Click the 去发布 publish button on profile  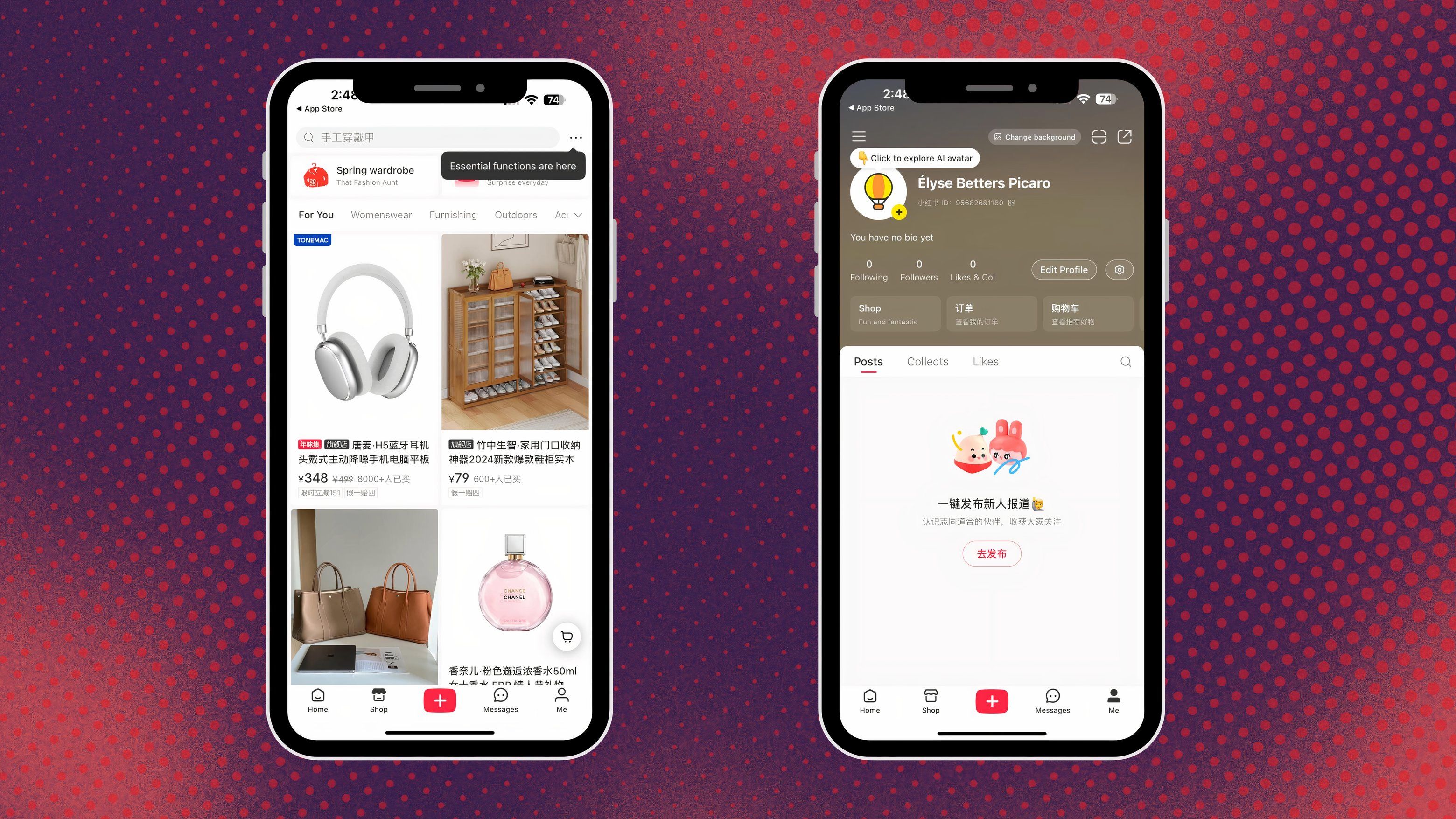pyautogui.click(x=991, y=553)
